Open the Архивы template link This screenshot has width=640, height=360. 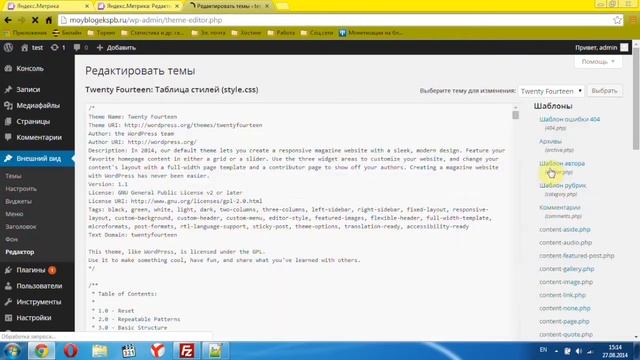(550, 141)
